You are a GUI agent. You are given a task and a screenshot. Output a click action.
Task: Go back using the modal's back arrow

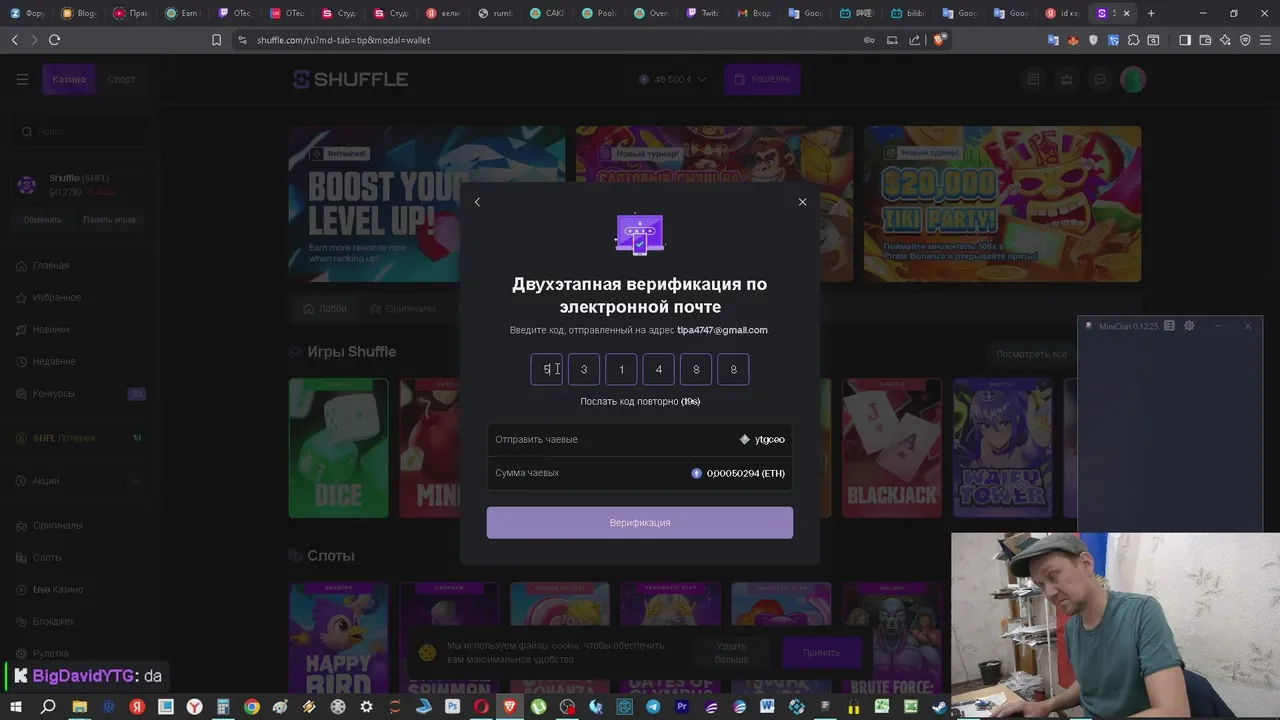(477, 202)
